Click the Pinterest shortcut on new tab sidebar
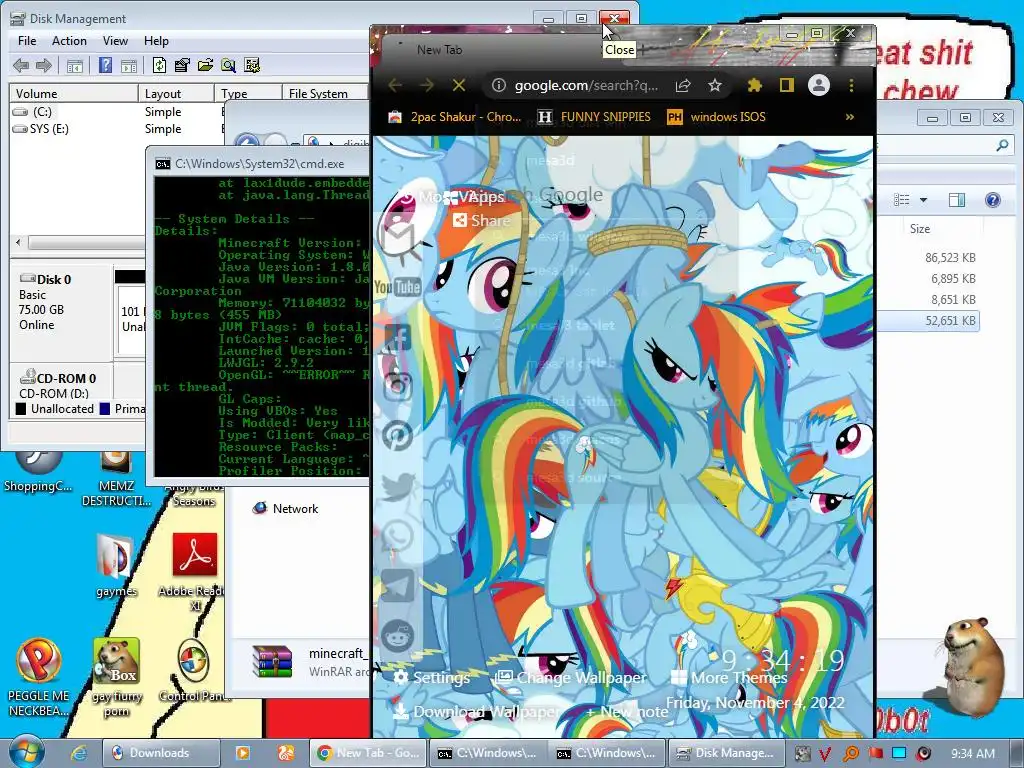This screenshot has height=768, width=1024. click(x=398, y=436)
